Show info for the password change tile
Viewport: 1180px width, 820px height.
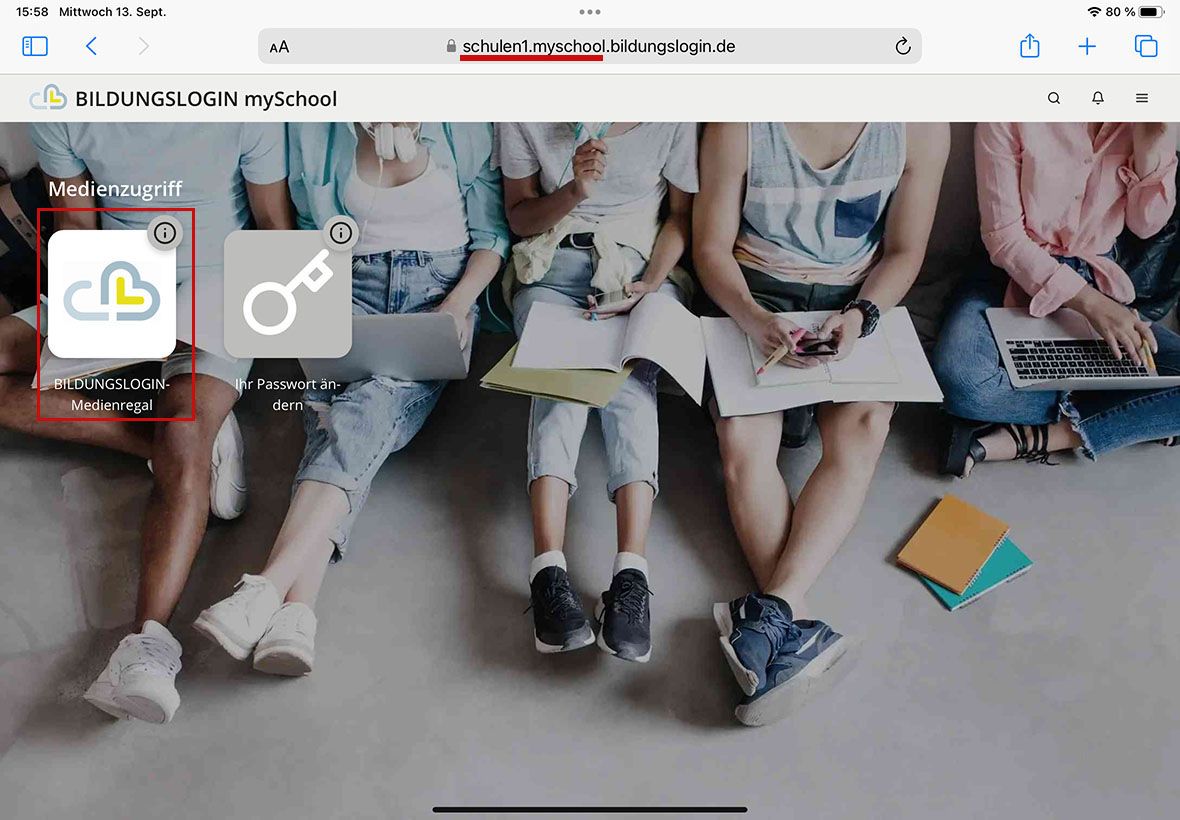[341, 233]
